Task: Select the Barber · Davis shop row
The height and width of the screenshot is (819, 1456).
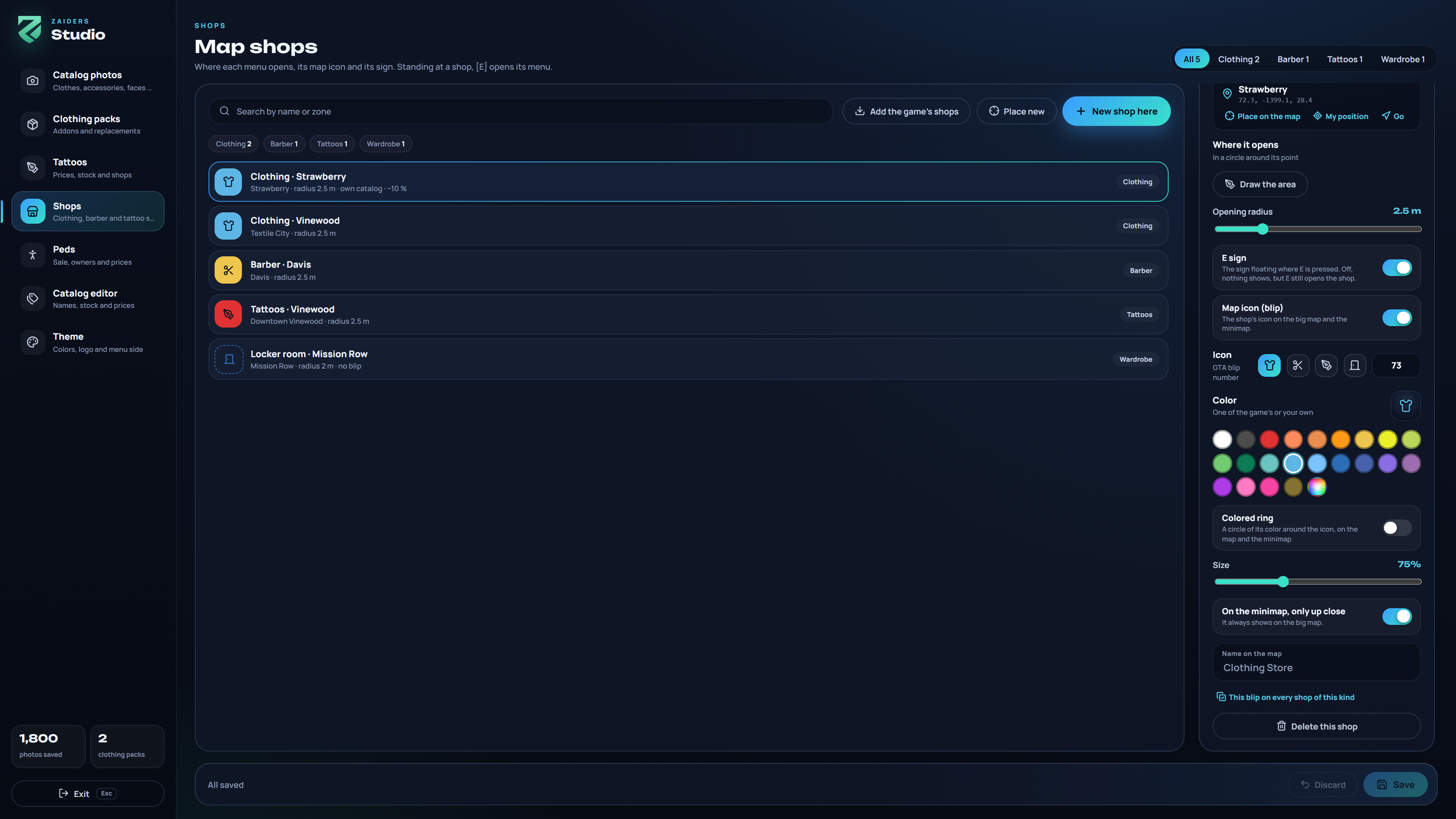Action: [688, 271]
